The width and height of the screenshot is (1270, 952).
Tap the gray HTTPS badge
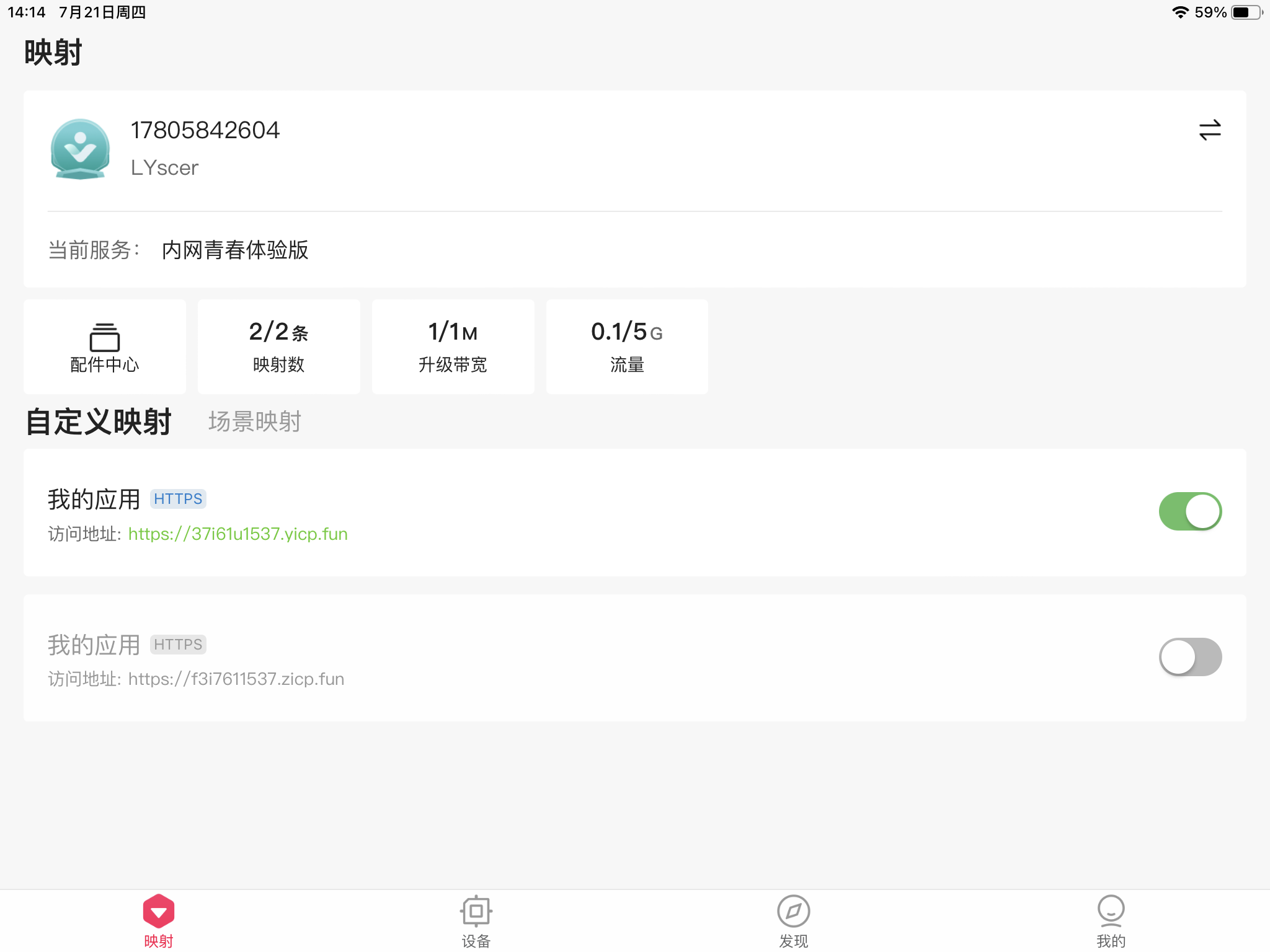coord(178,645)
